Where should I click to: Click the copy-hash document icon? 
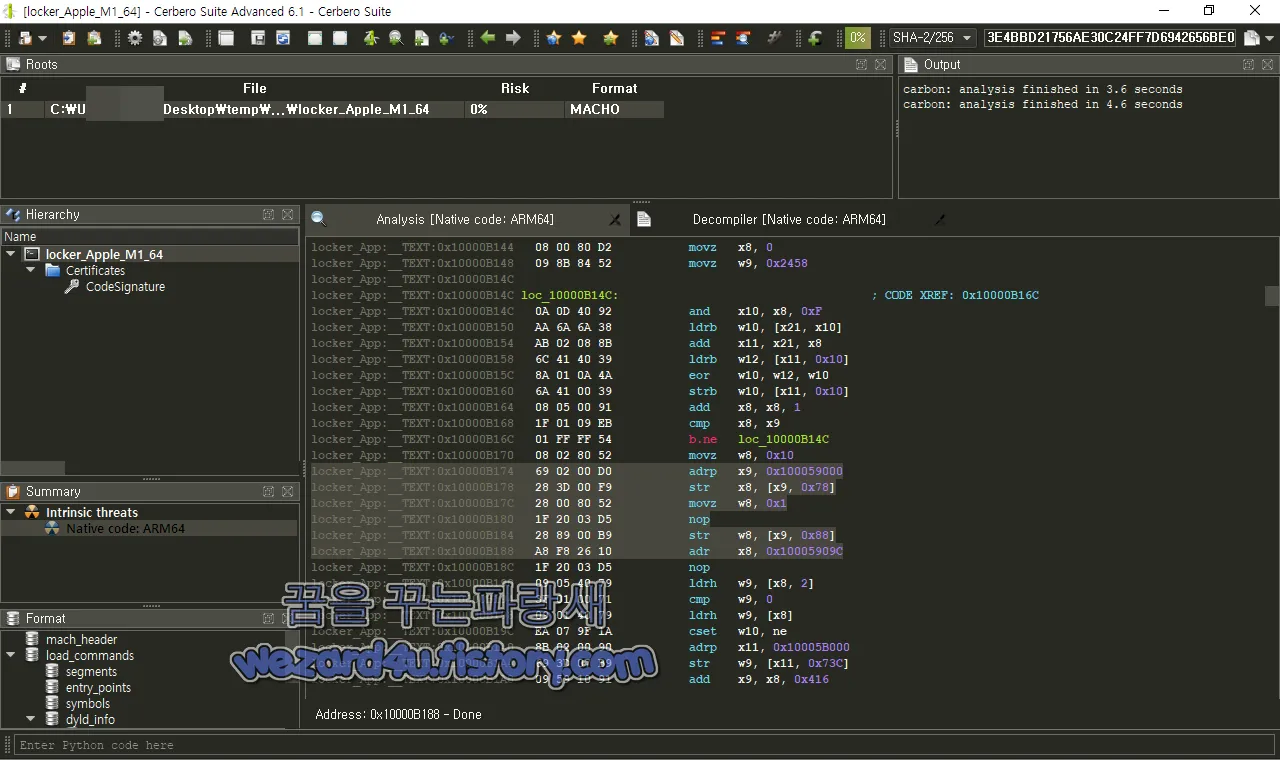tap(1251, 38)
